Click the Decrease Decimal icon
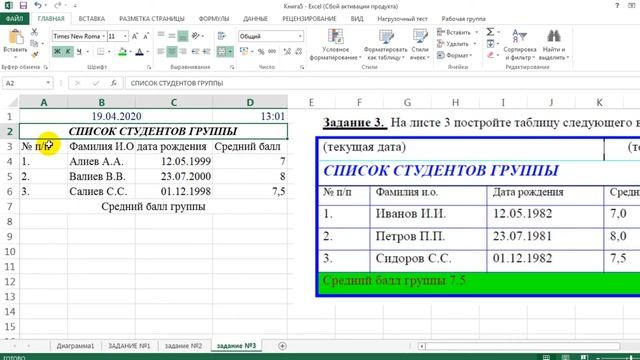The height and width of the screenshot is (360, 640). pyautogui.click(x=298, y=51)
